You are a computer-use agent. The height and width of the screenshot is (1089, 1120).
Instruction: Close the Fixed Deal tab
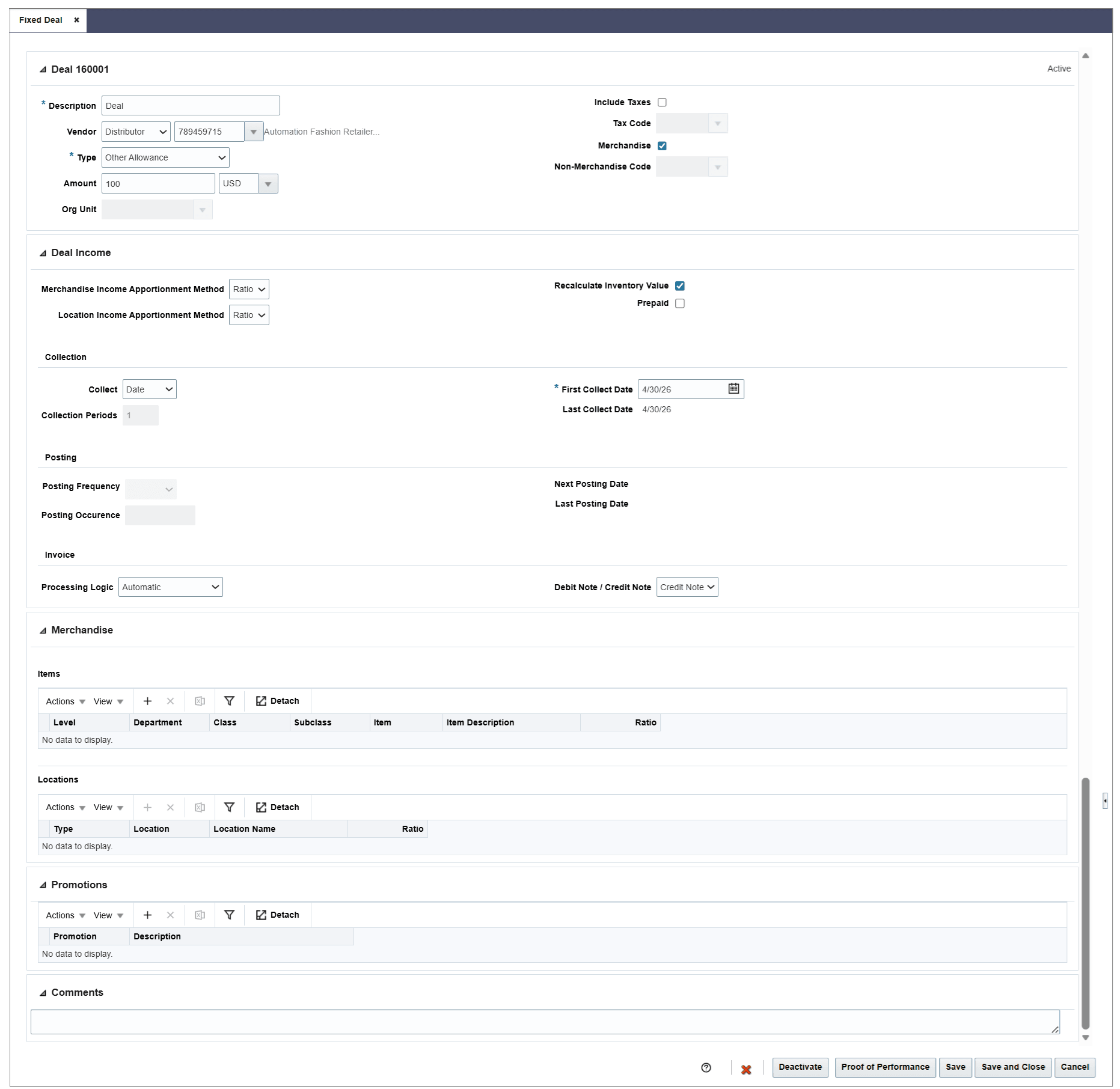pos(76,20)
